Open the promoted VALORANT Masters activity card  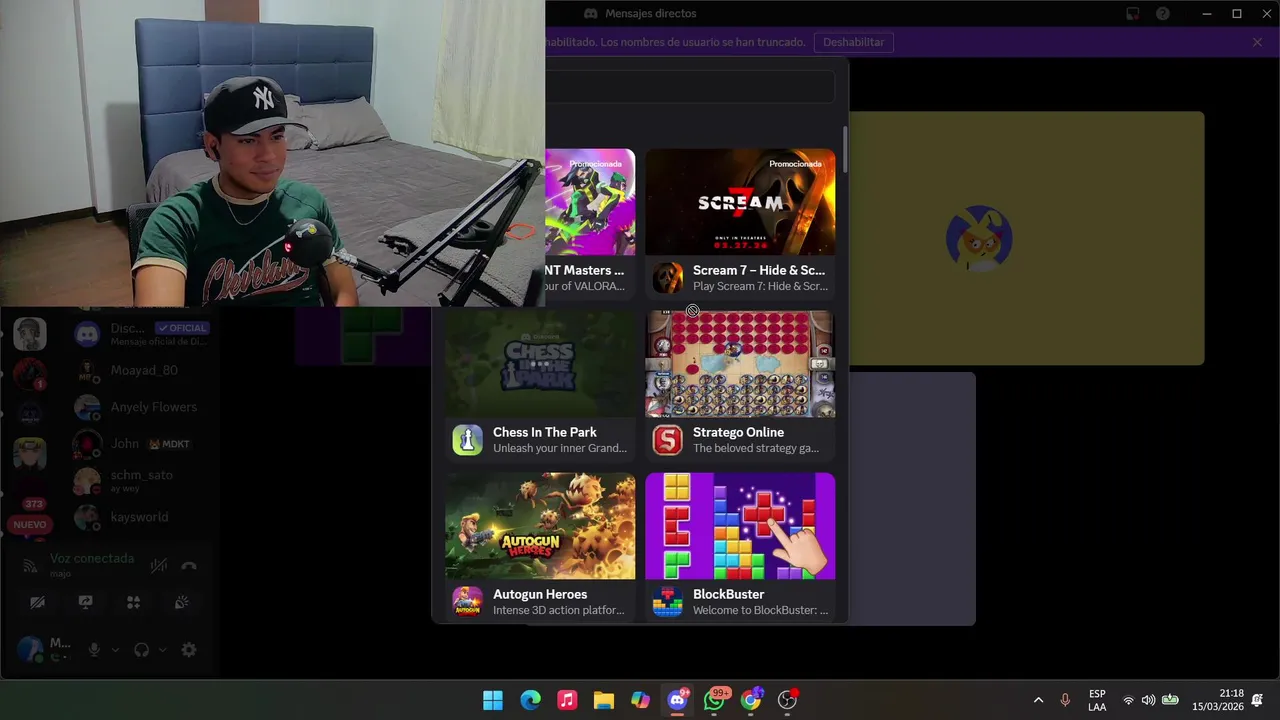(x=590, y=223)
